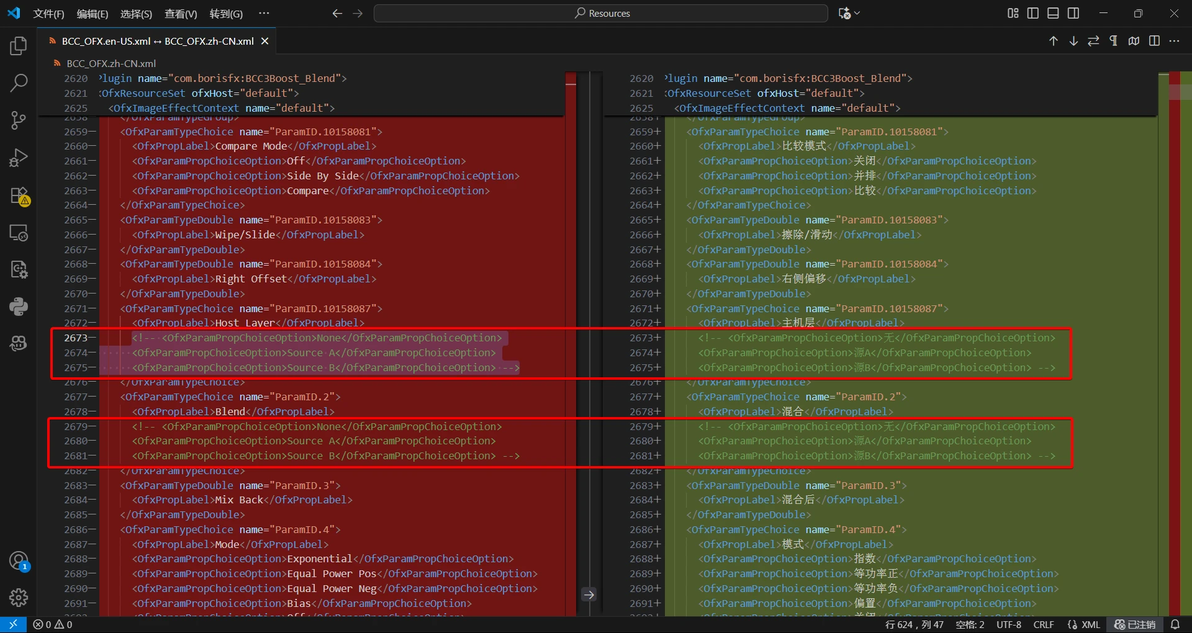The image size is (1192, 633).
Task: Open the Extensions view
Action: [18, 195]
